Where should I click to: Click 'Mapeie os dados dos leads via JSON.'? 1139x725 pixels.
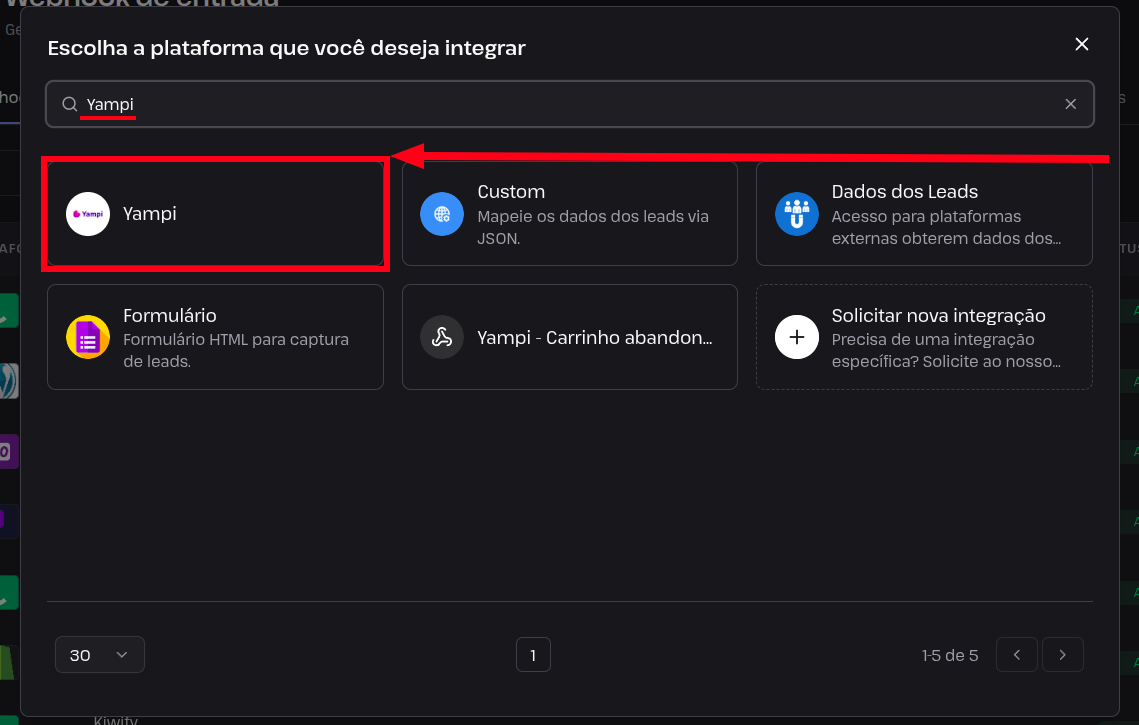593,227
